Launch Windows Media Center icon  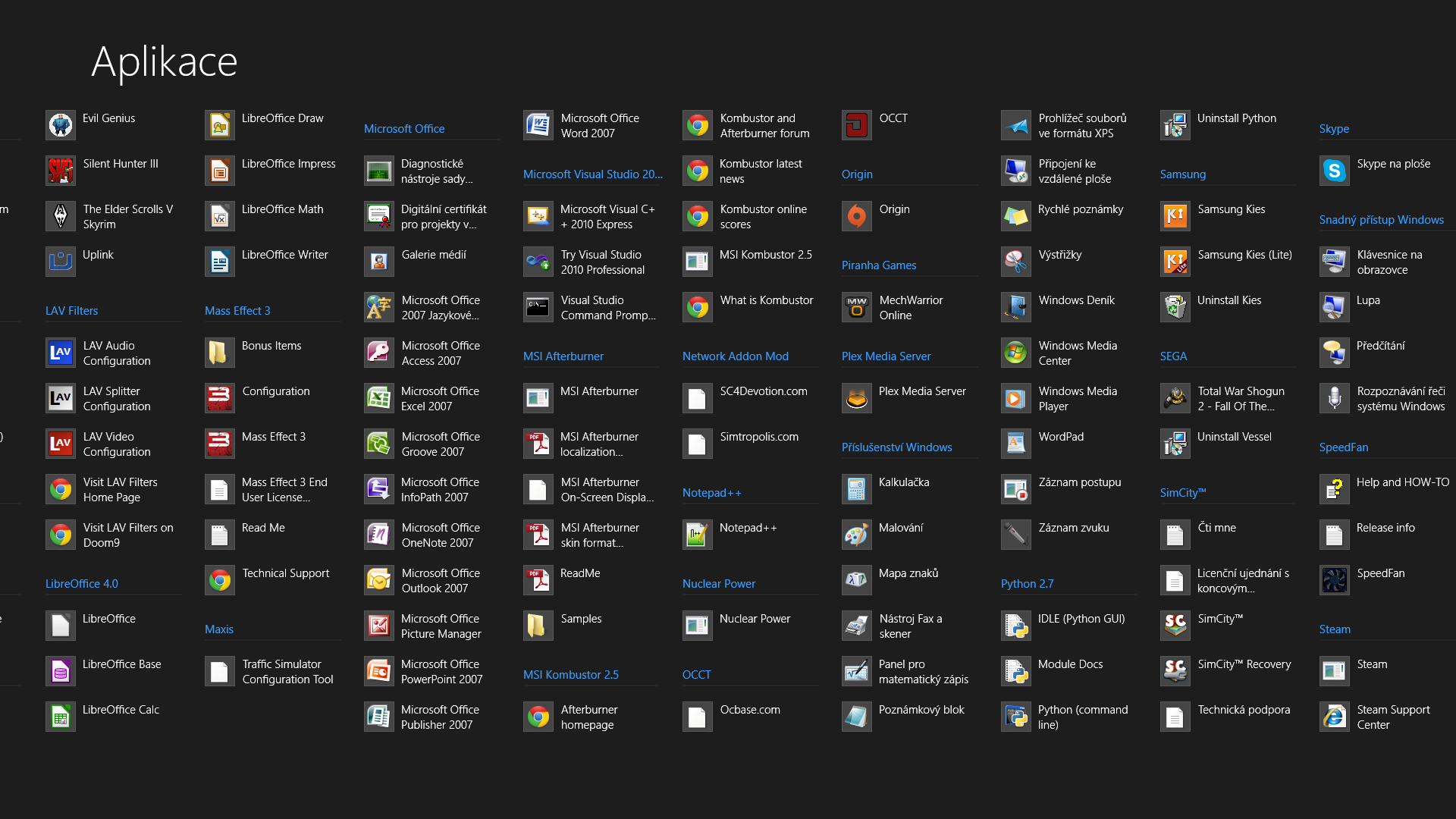pos(1016,353)
